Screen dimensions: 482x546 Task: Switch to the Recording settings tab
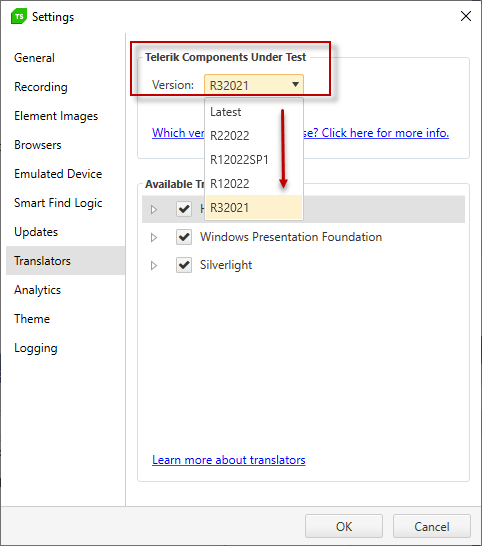[x=41, y=87]
